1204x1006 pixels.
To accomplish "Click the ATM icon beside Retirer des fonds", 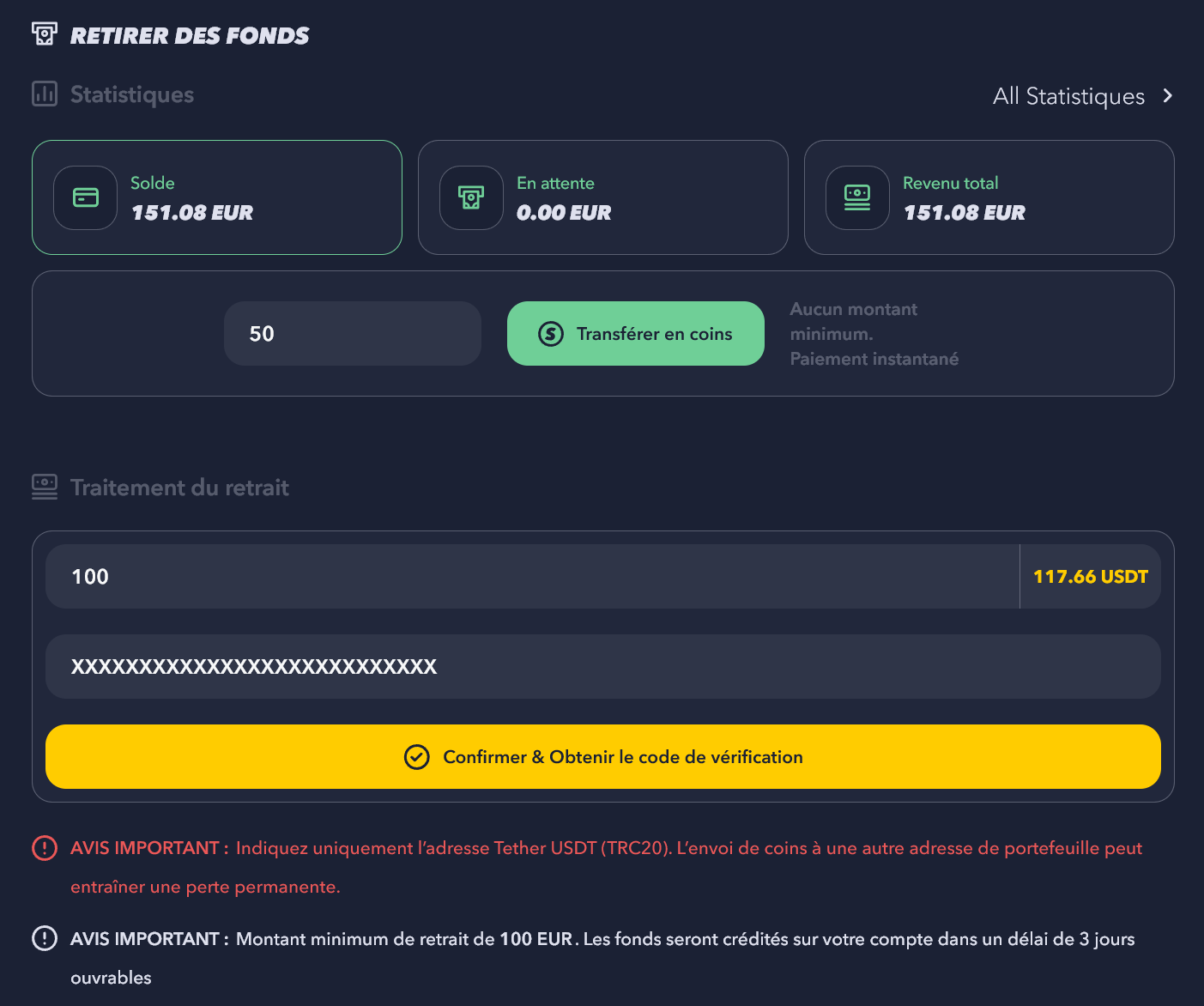I will coord(45,34).
